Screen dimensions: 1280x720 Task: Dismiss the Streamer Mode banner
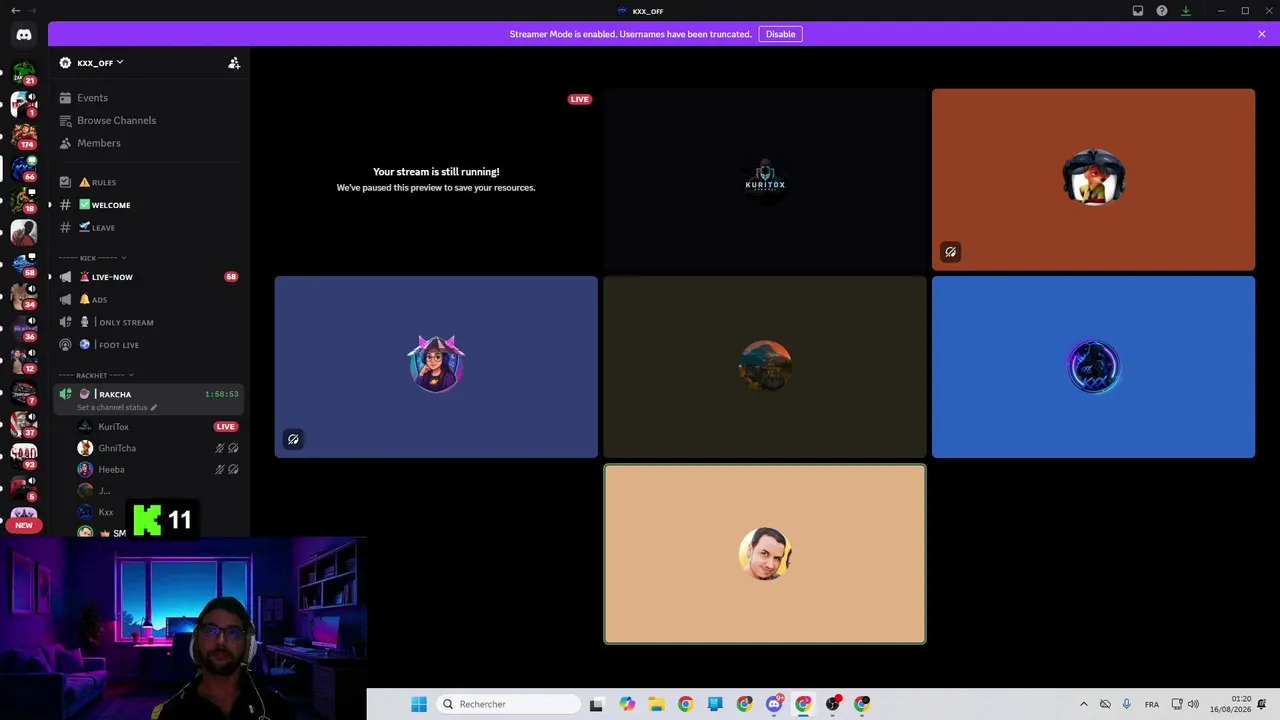tap(1262, 34)
